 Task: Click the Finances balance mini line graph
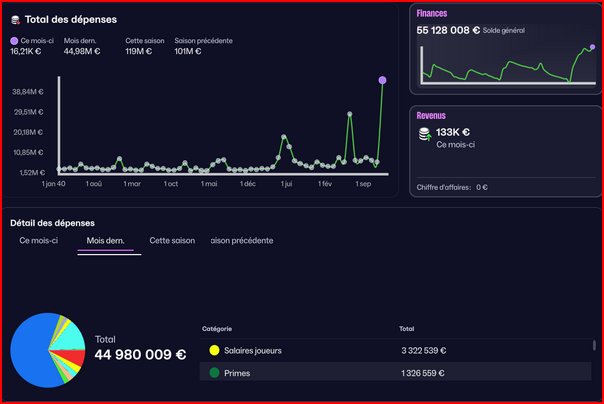tap(508, 68)
